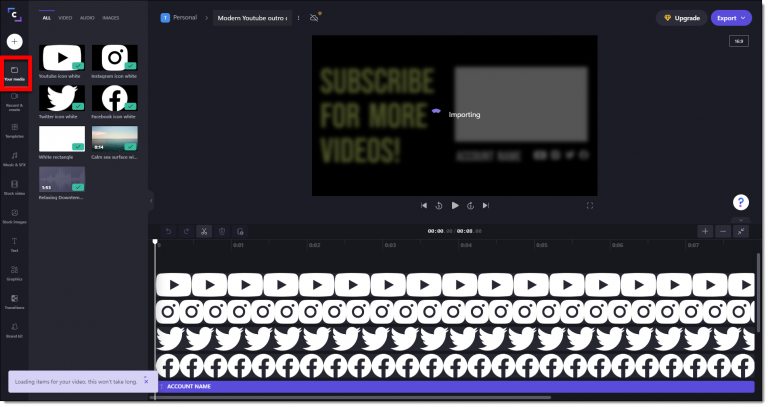Open the Transitions sidebar section

15,302
